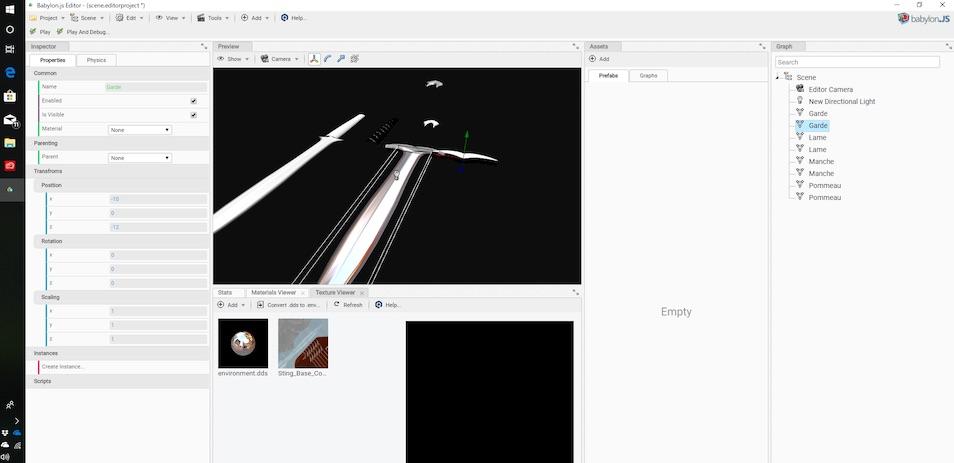Switch to the Stats tab

(x=225, y=293)
